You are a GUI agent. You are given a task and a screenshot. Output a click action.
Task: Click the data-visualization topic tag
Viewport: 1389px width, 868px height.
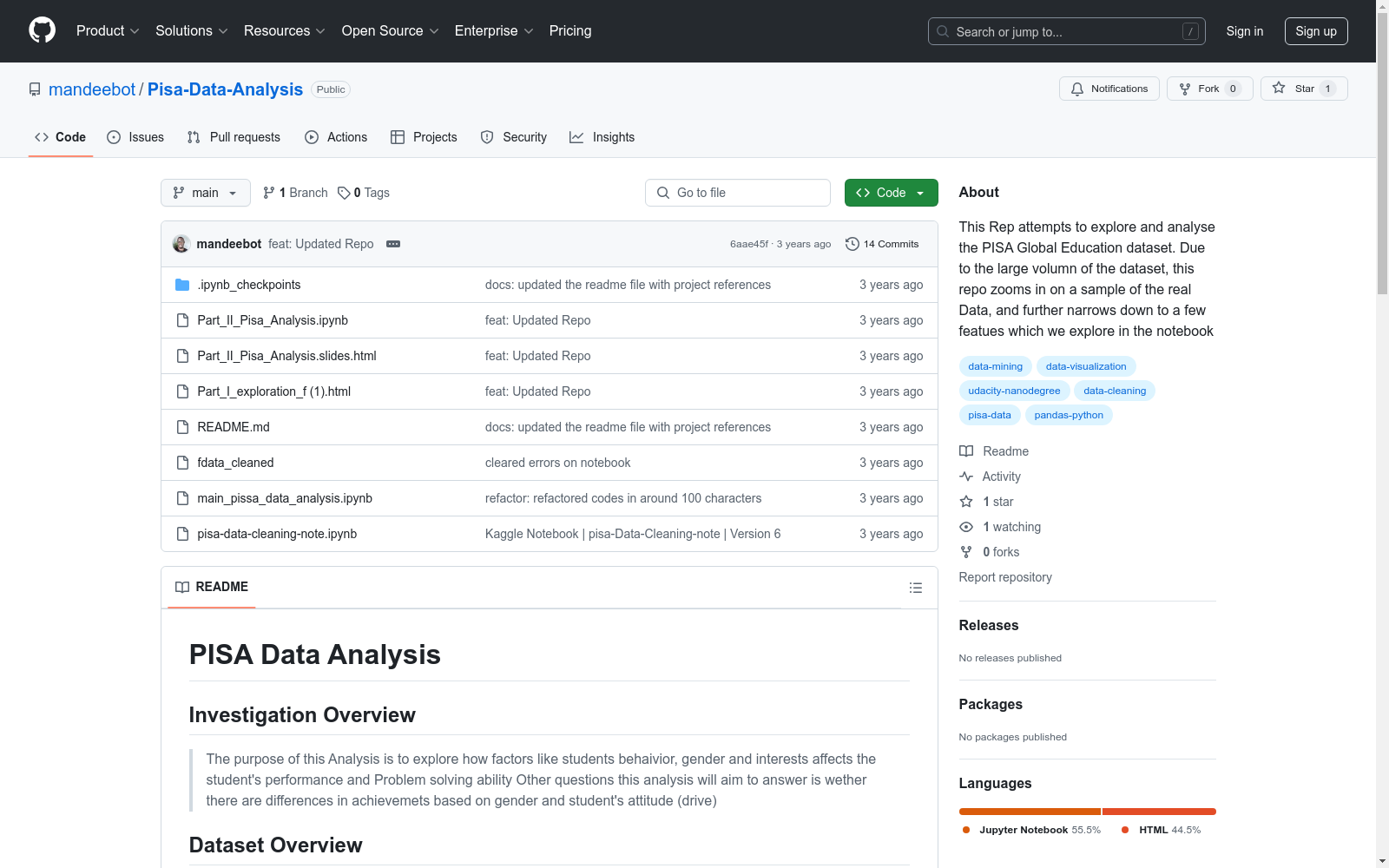point(1086,366)
